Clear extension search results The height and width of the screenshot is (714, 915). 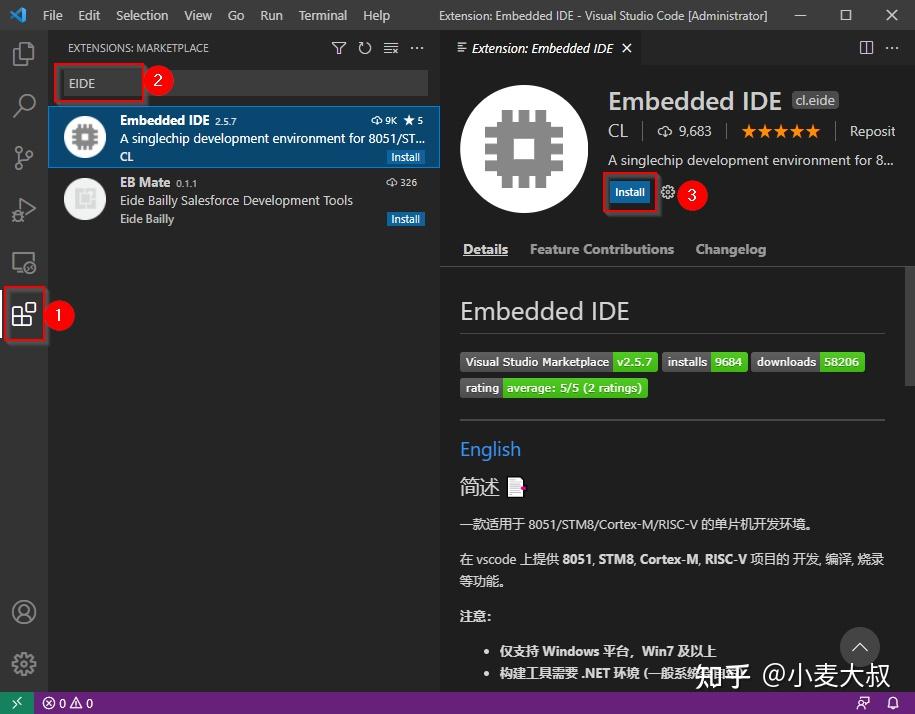391,47
